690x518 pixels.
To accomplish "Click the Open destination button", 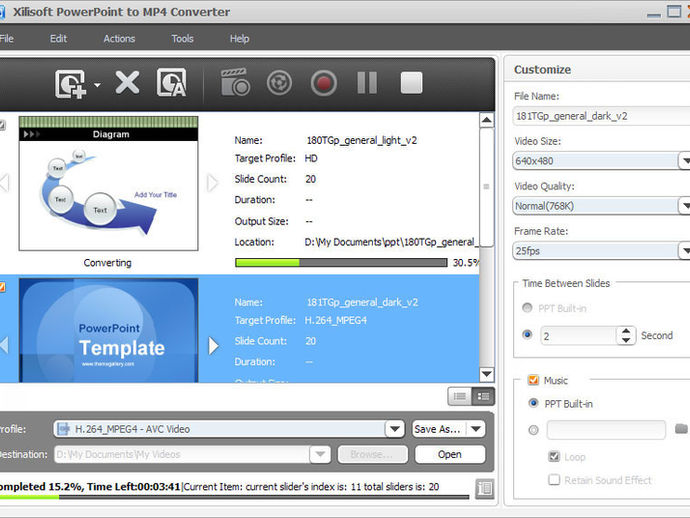I will click(x=450, y=454).
